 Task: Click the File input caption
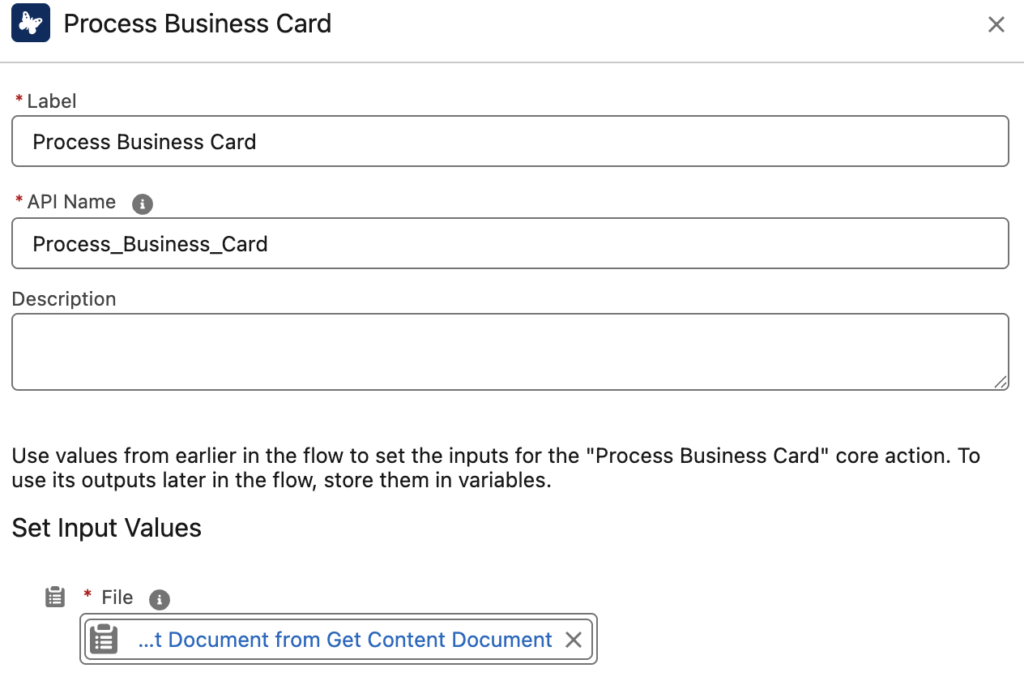click(x=117, y=597)
